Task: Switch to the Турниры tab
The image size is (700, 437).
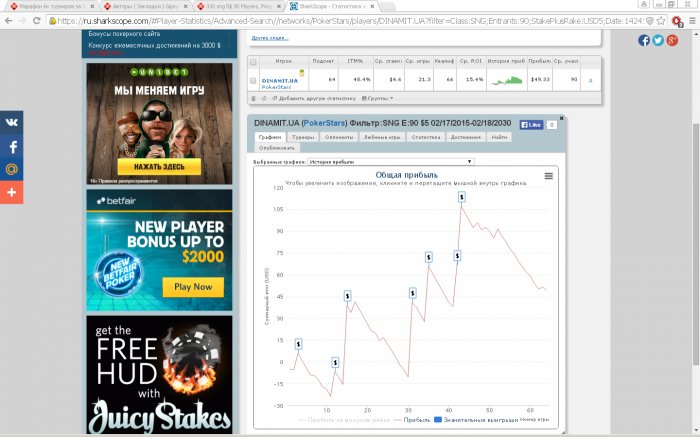Action: 303,137
